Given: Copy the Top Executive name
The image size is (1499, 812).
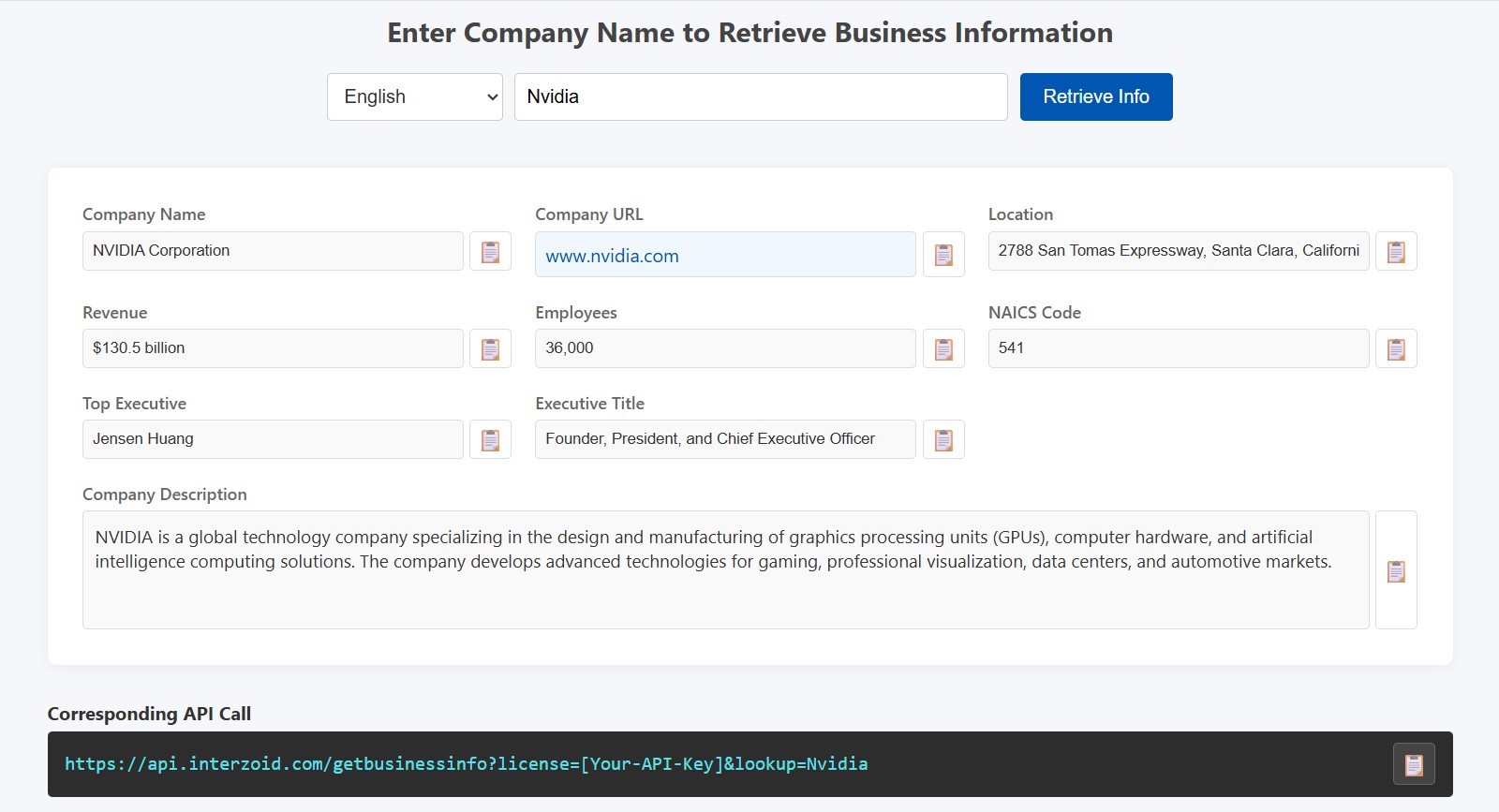Looking at the screenshot, I should point(490,439).
